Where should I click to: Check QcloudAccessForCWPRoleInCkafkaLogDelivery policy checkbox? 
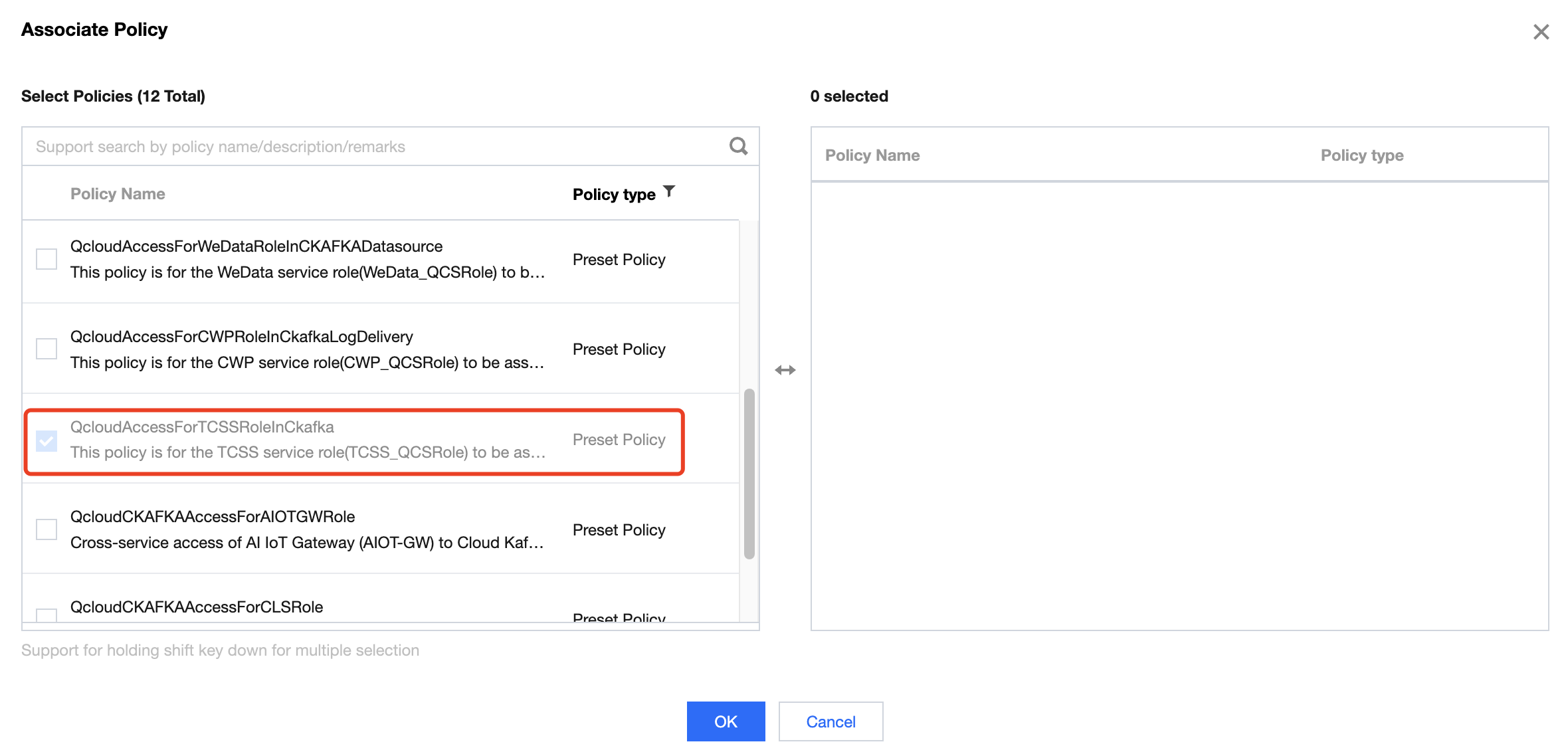(47, 349)
